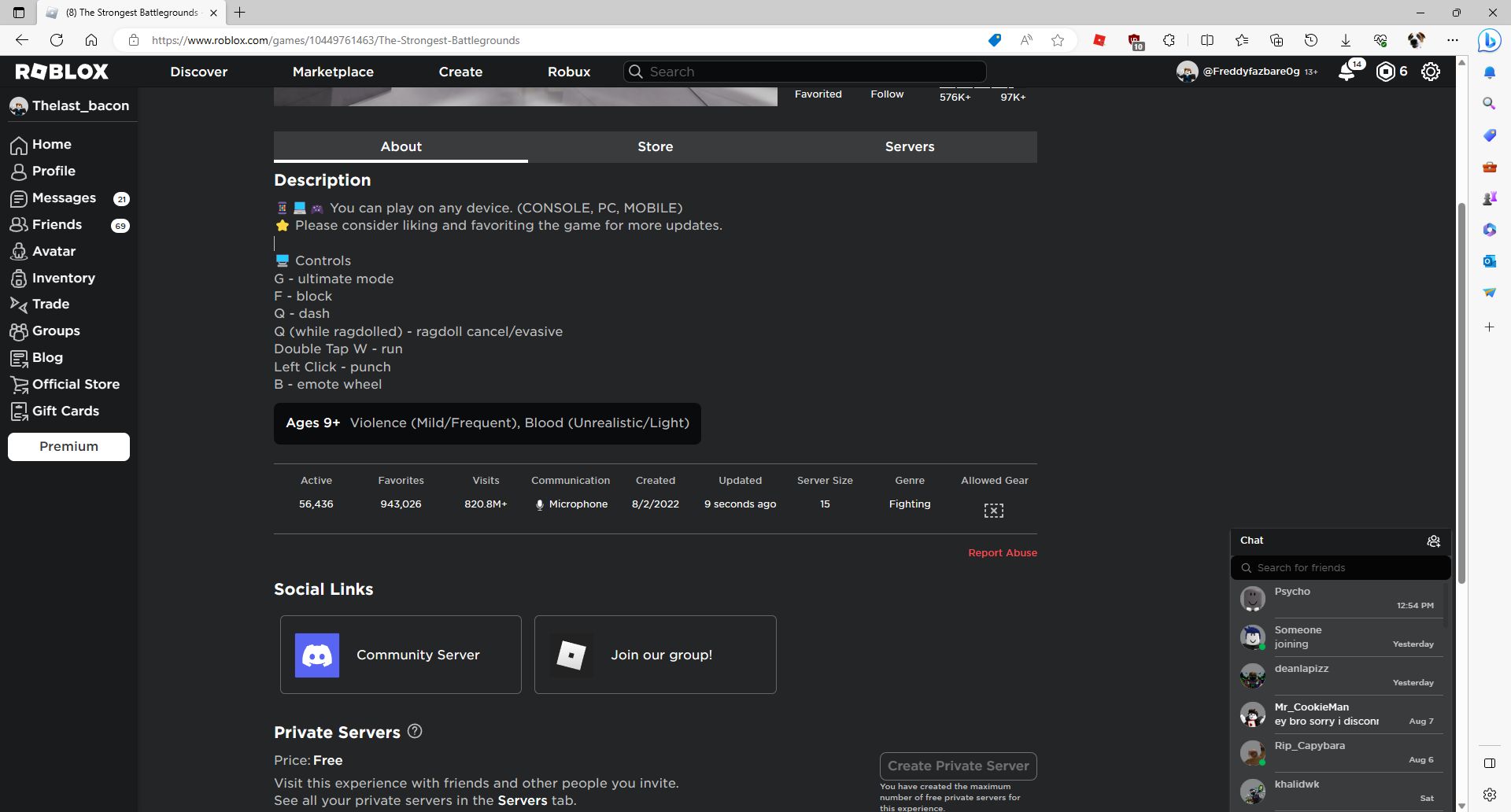Open browser downloads icon
This screenshot has height=812, width=1511.
[x=1346, y=40]
